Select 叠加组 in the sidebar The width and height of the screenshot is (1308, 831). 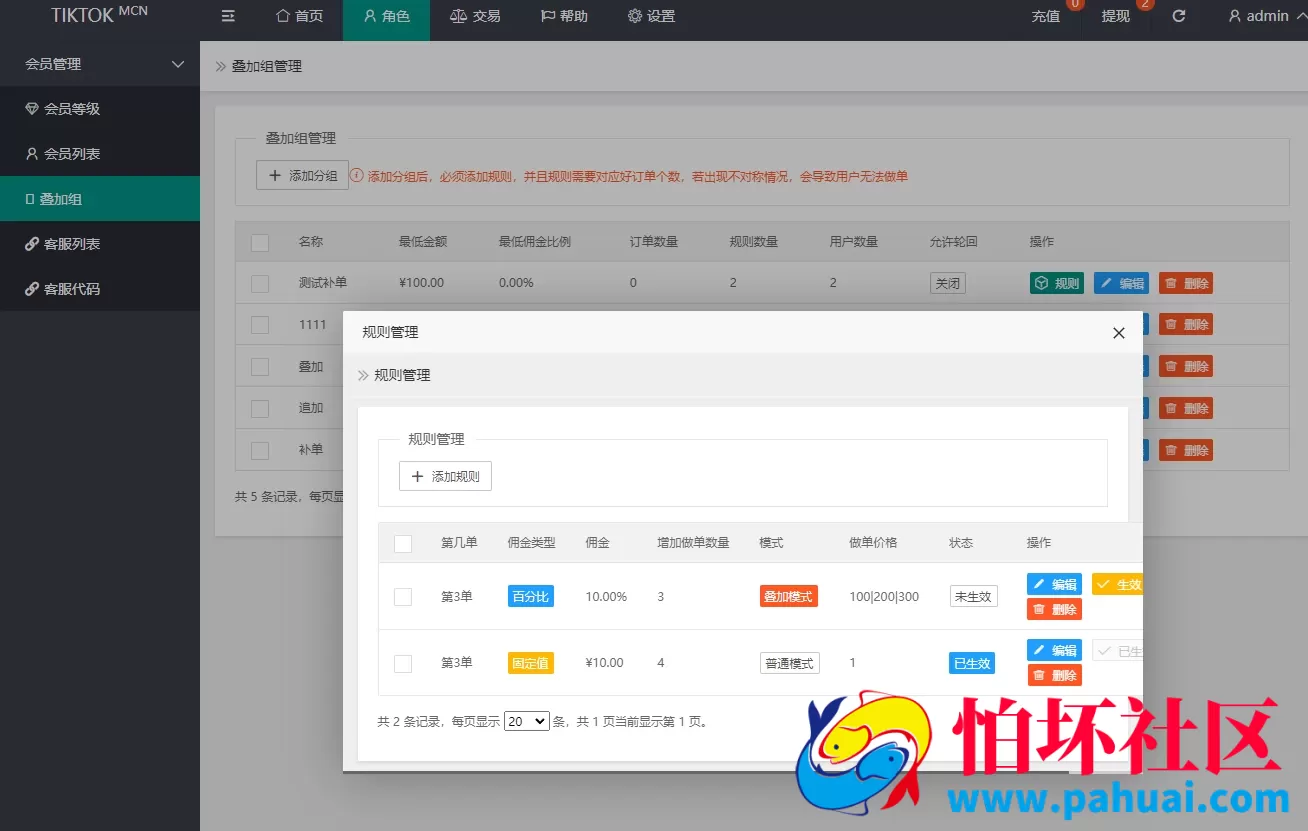coord(100,199)
